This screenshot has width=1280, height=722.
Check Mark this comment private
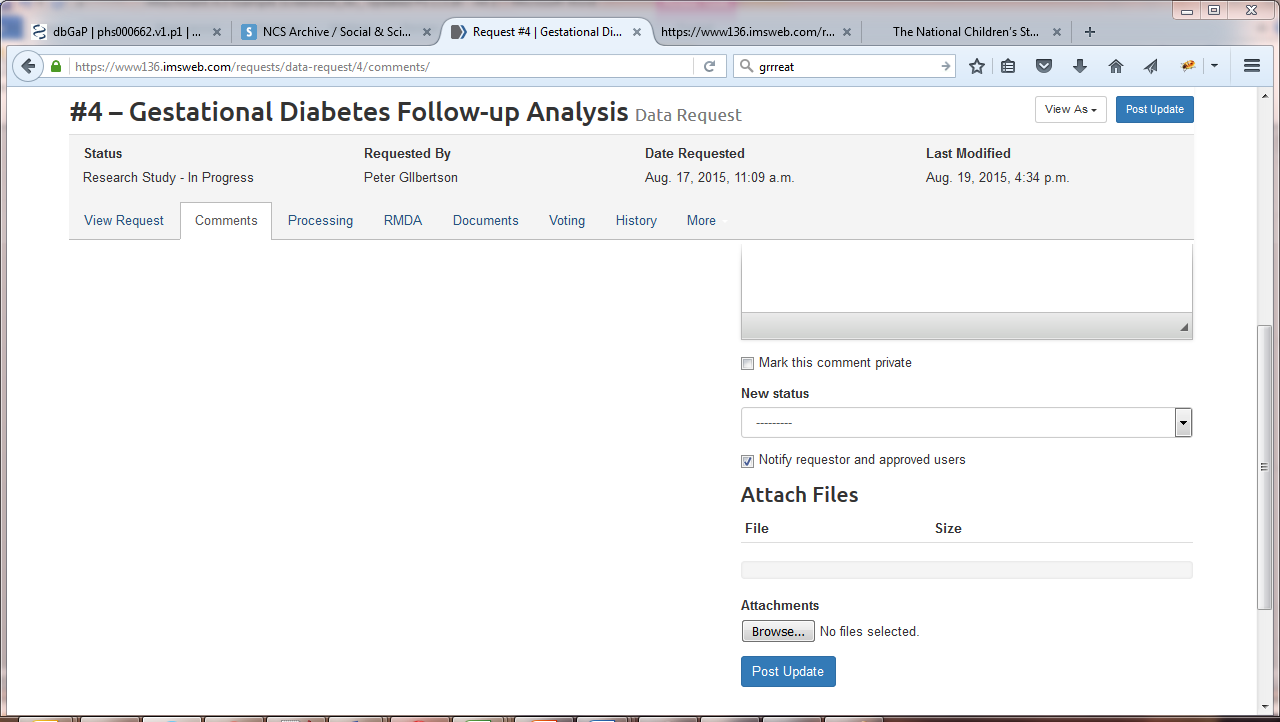click(748, 363)
